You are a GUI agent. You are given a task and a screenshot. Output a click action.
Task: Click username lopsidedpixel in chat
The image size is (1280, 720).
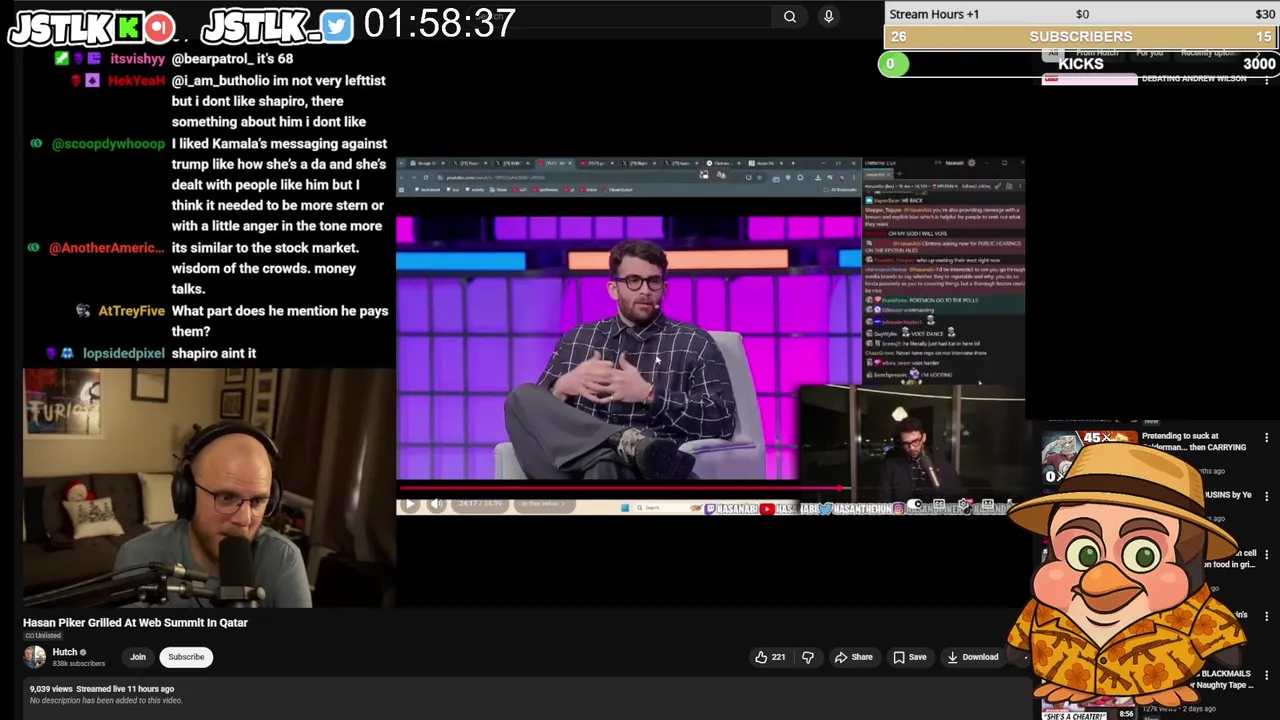pos(123,353)
